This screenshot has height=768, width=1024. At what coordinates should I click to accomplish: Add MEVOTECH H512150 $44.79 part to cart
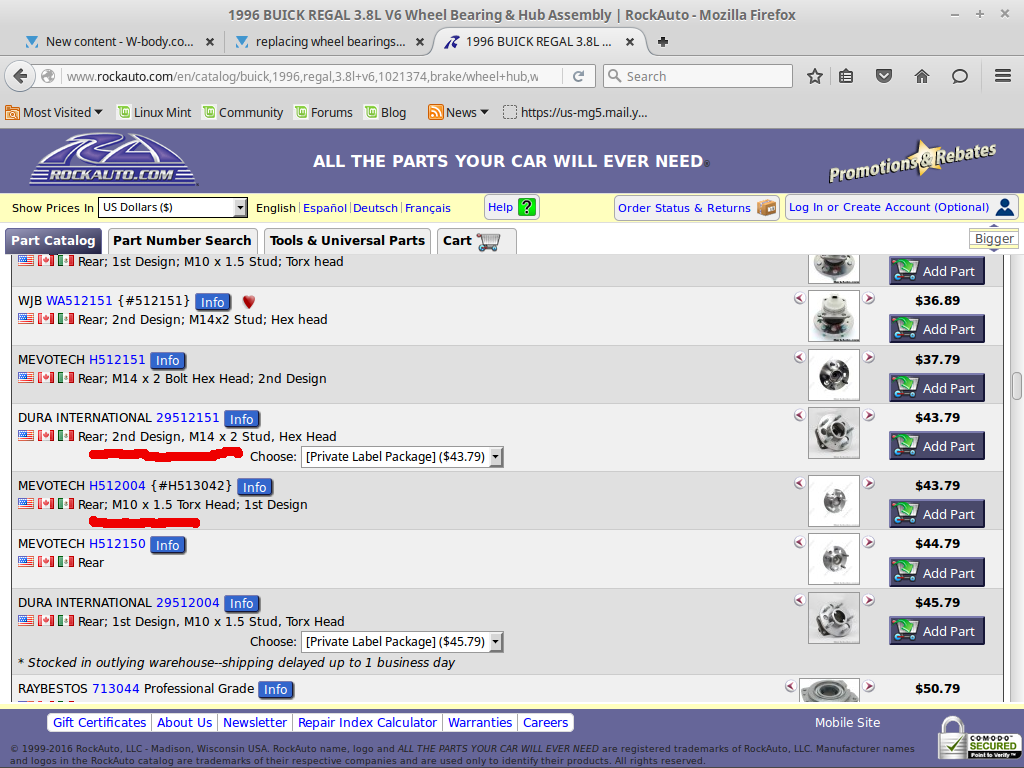[936, 573]
